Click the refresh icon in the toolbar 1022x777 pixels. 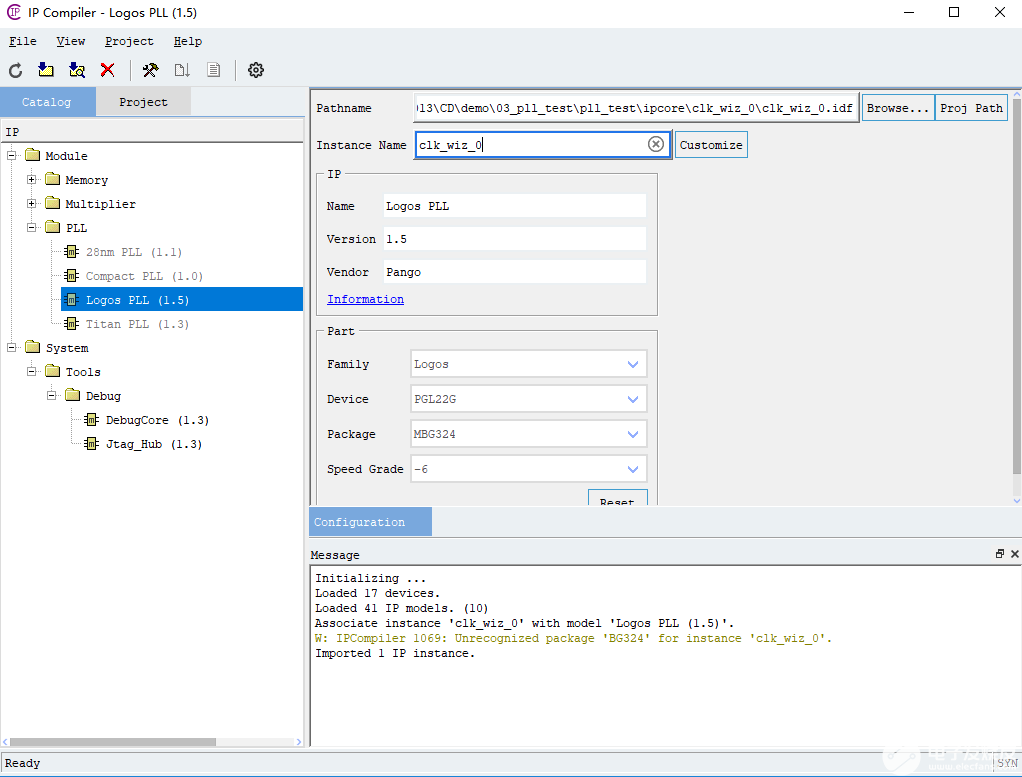[15, 70]
